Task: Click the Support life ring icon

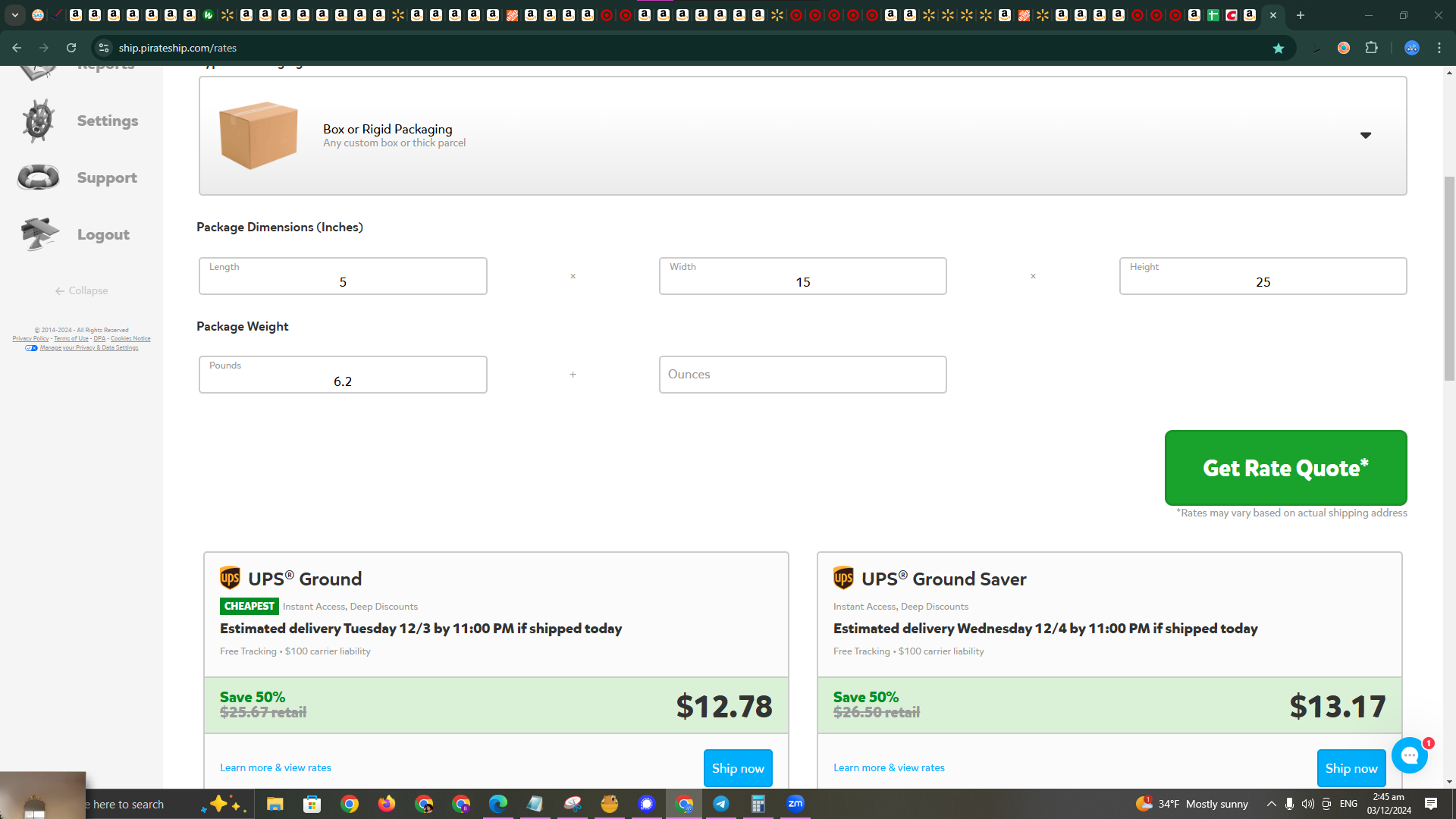Action: pyautogui.click(x=38, y=177)
